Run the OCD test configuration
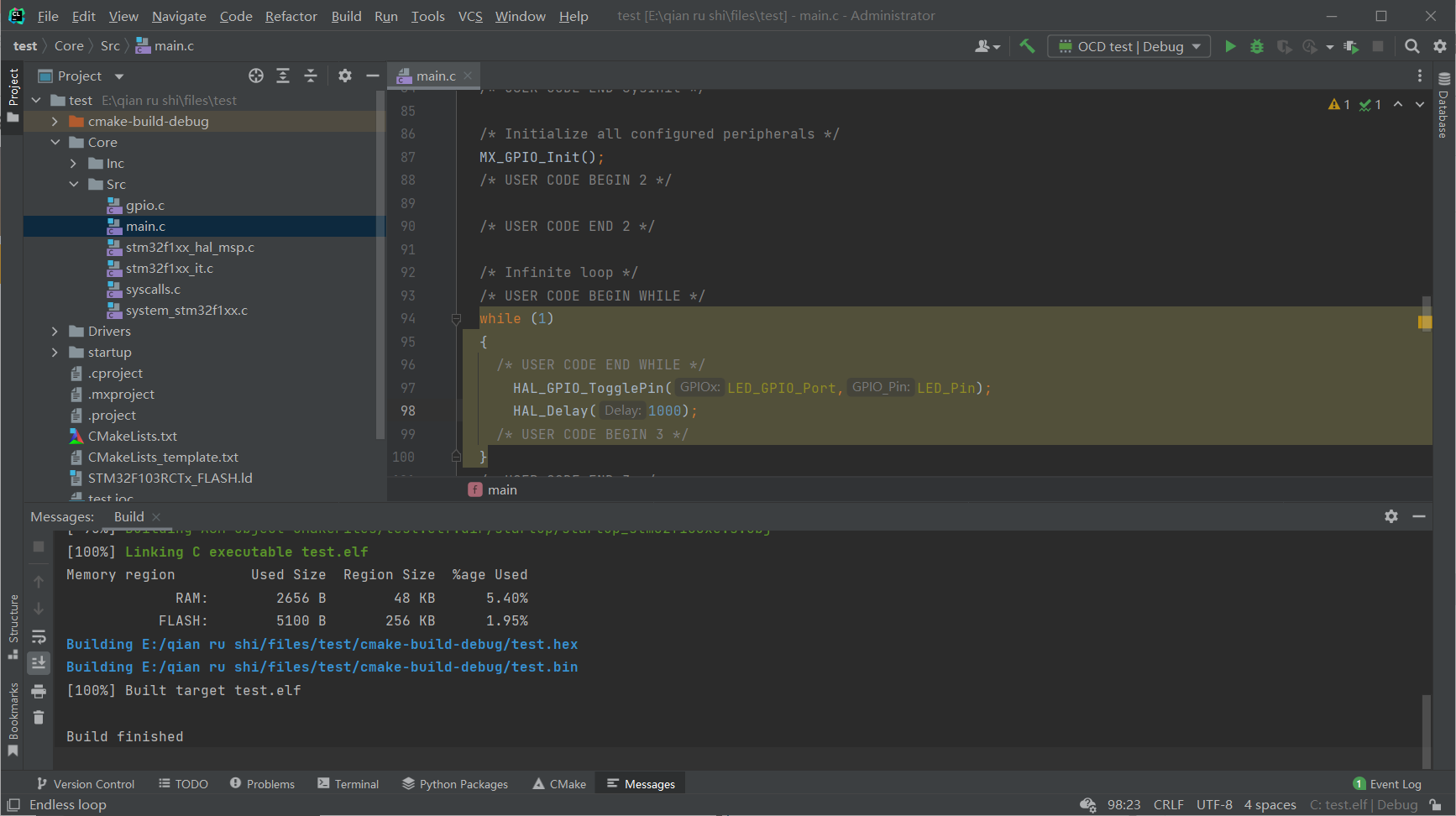 1230,46
